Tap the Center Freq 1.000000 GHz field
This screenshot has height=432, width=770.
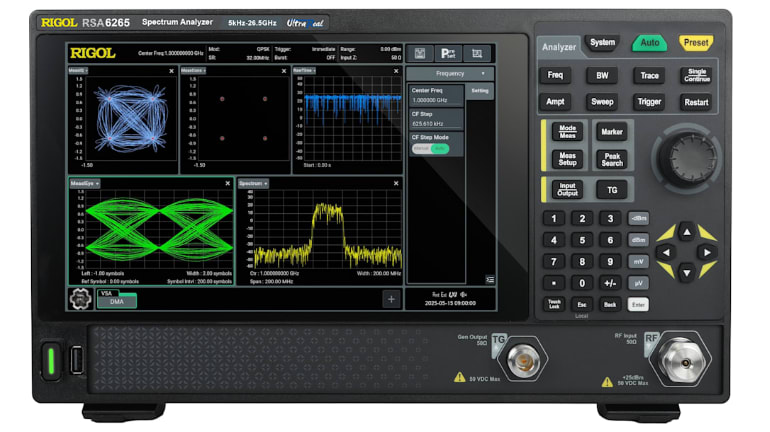pos(436,95)
